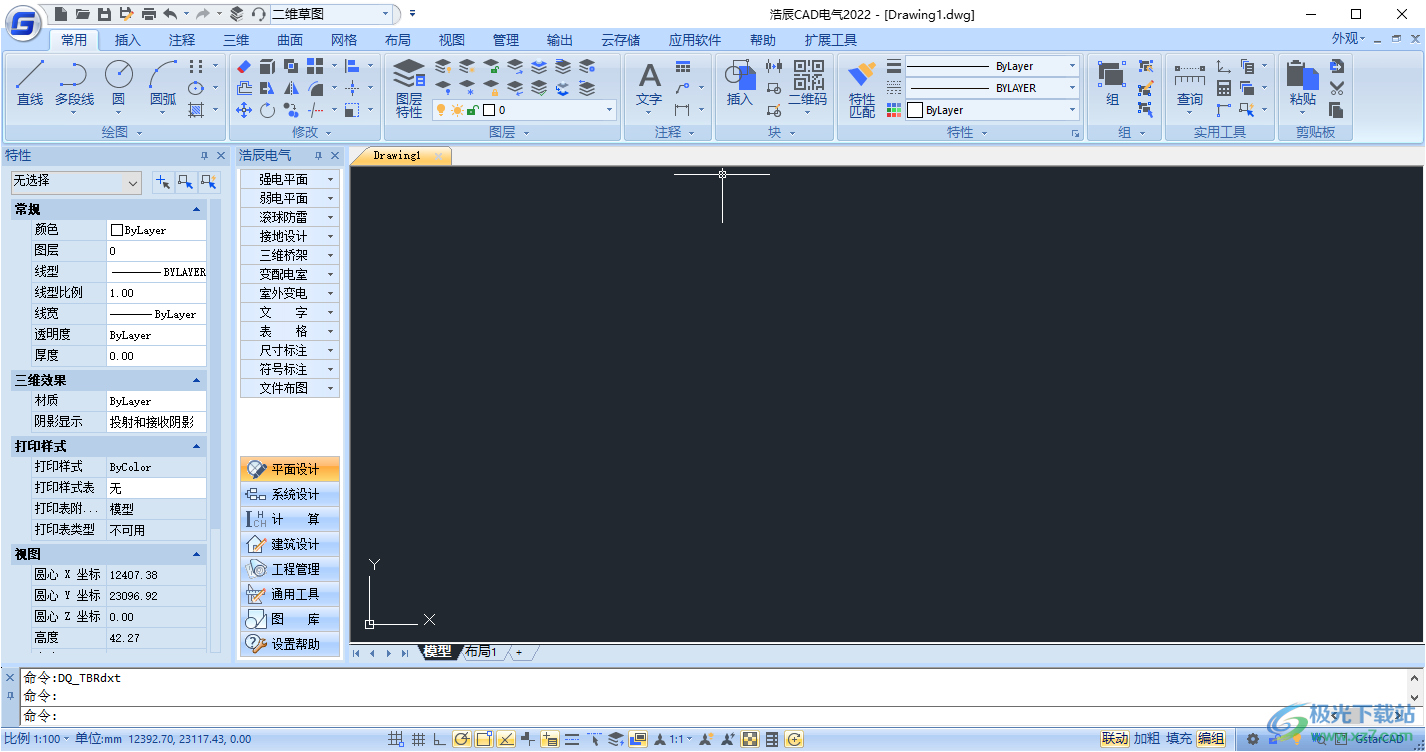Select the 直线 line tool
The width and height of the screenshot is (1426, 752).
(30, 82)
